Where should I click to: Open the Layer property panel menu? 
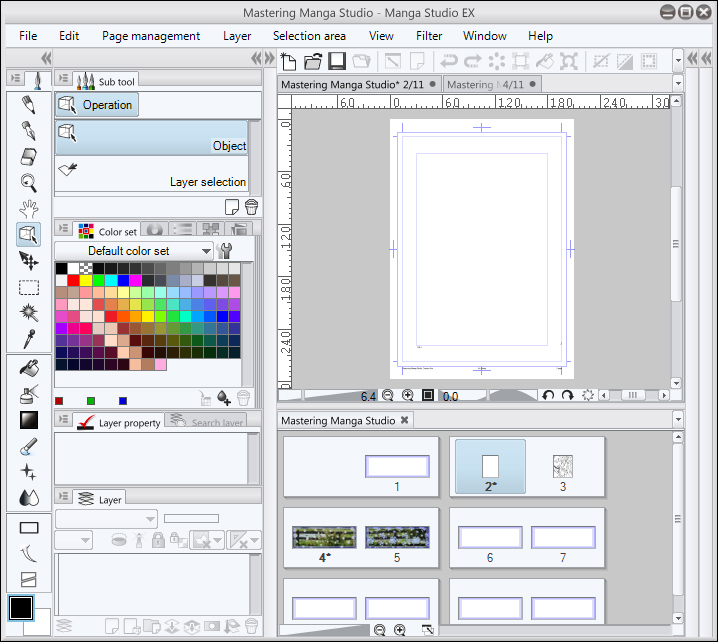tap(63, 419)
